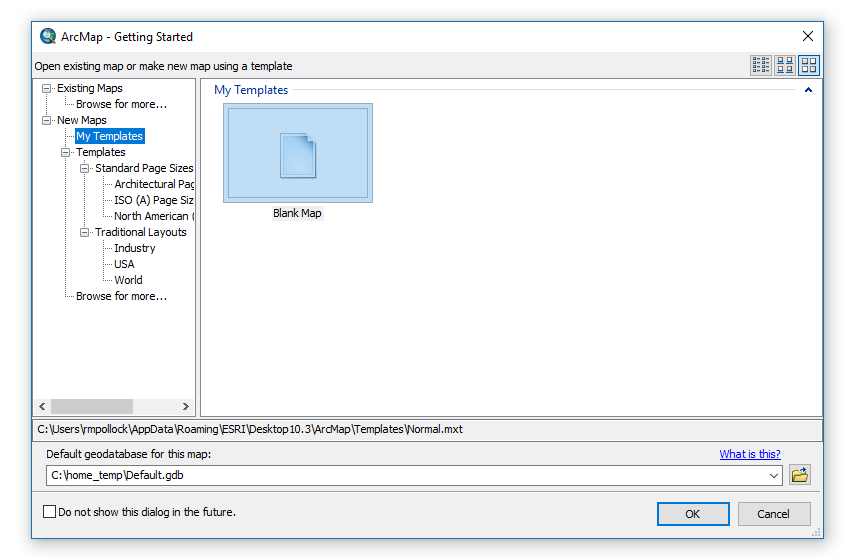Select the Industry layouts item
Viewport: 859px width, 558px height.
pyautogui.click(x=135, y=248)
